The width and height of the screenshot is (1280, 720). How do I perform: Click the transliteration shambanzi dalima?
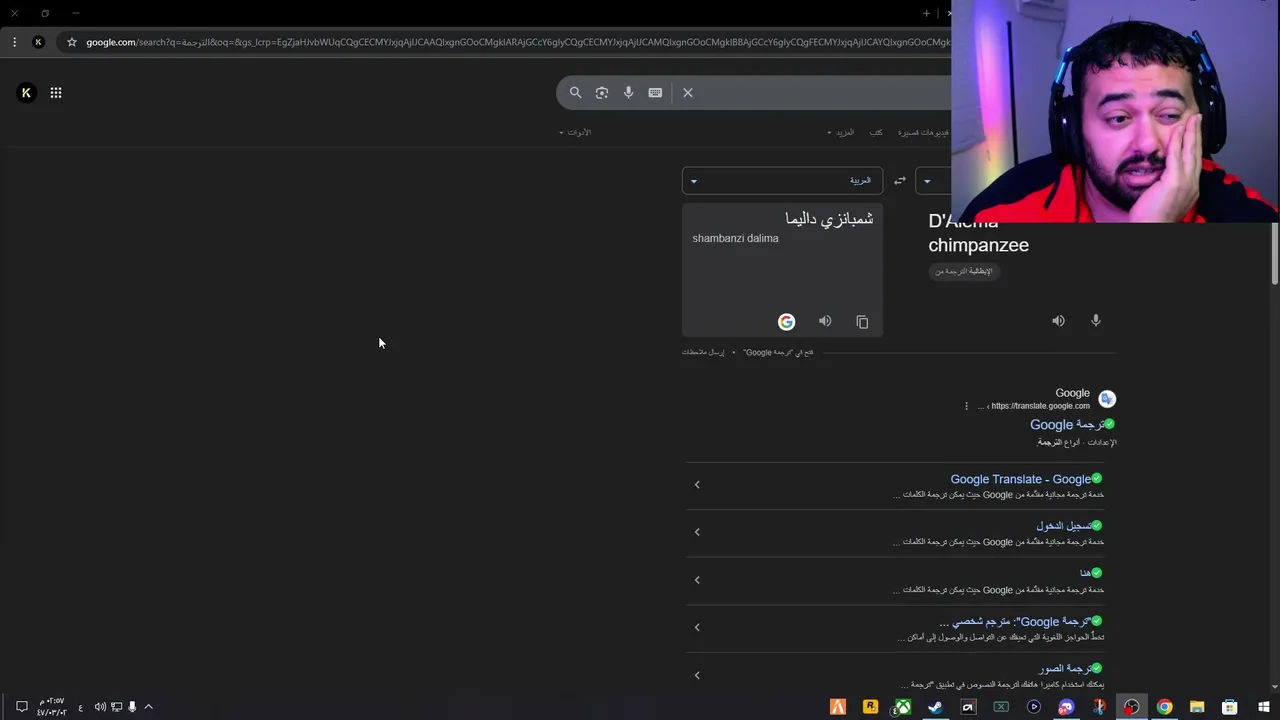pyautogui.click(x=735, y=239)
